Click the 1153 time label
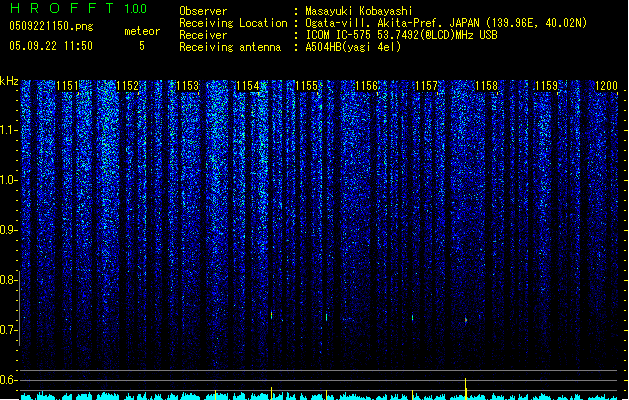 187,85
